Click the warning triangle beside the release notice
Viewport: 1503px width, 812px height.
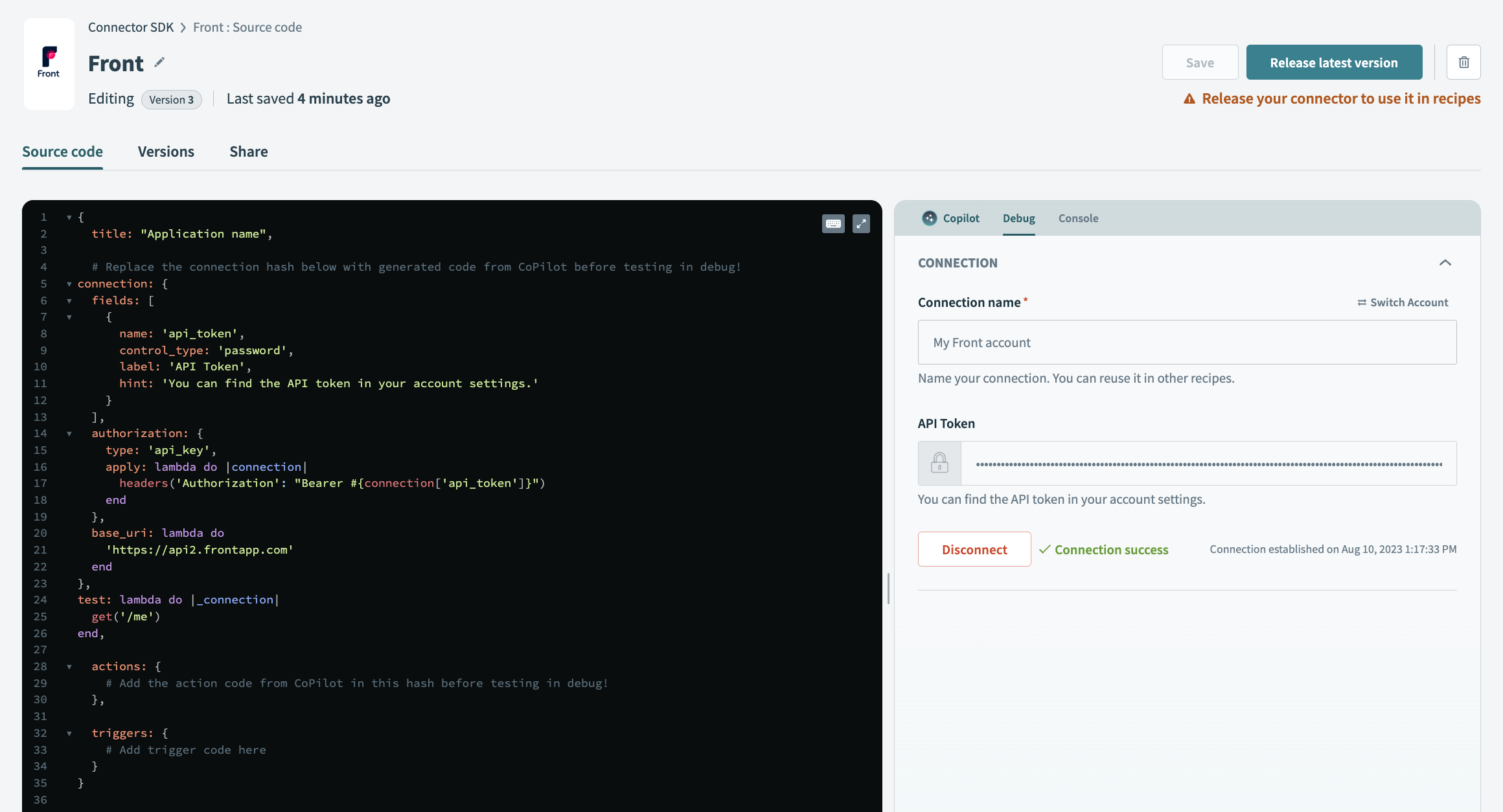pos(1189,98)
